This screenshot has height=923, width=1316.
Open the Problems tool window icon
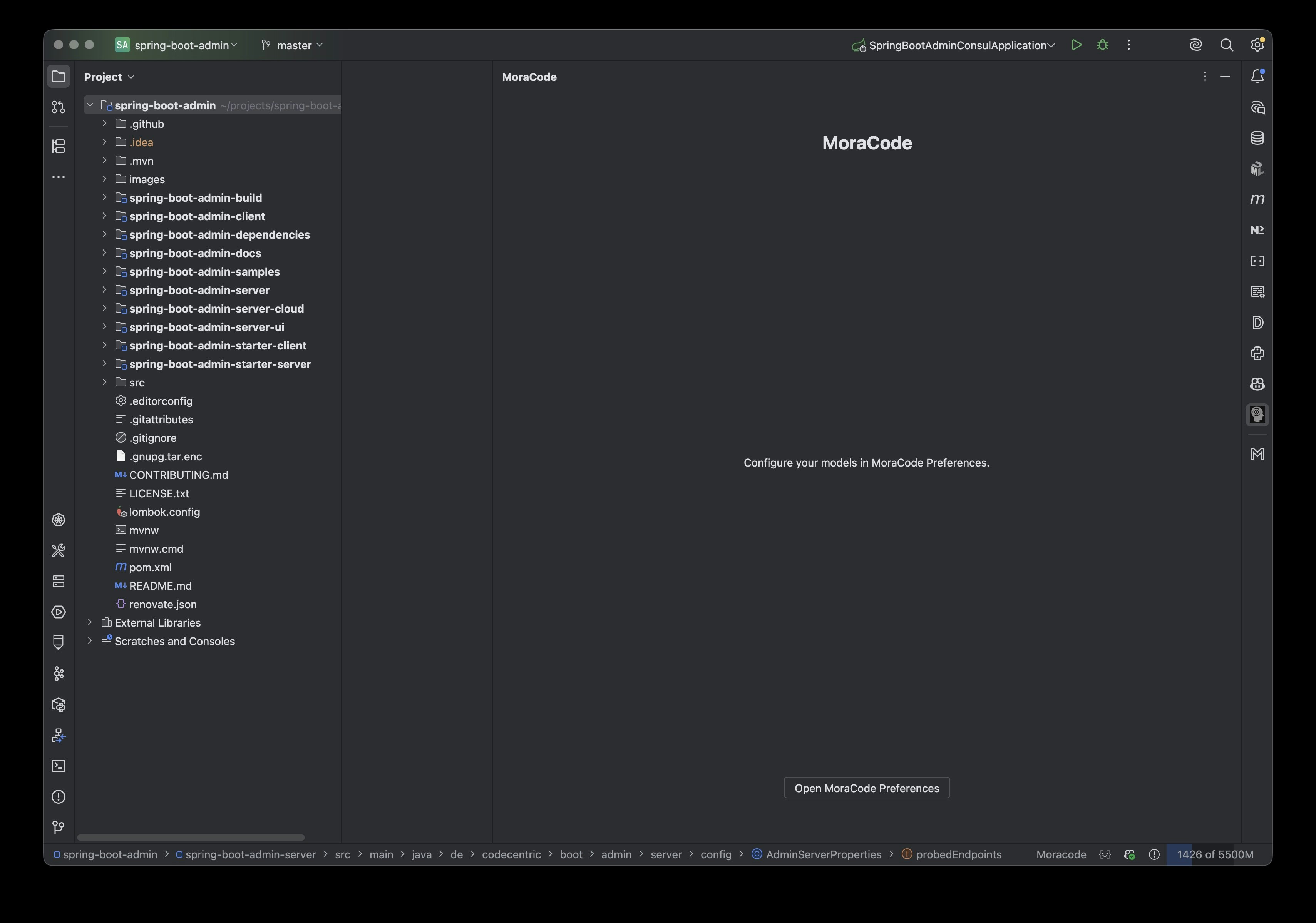[59, 797]
